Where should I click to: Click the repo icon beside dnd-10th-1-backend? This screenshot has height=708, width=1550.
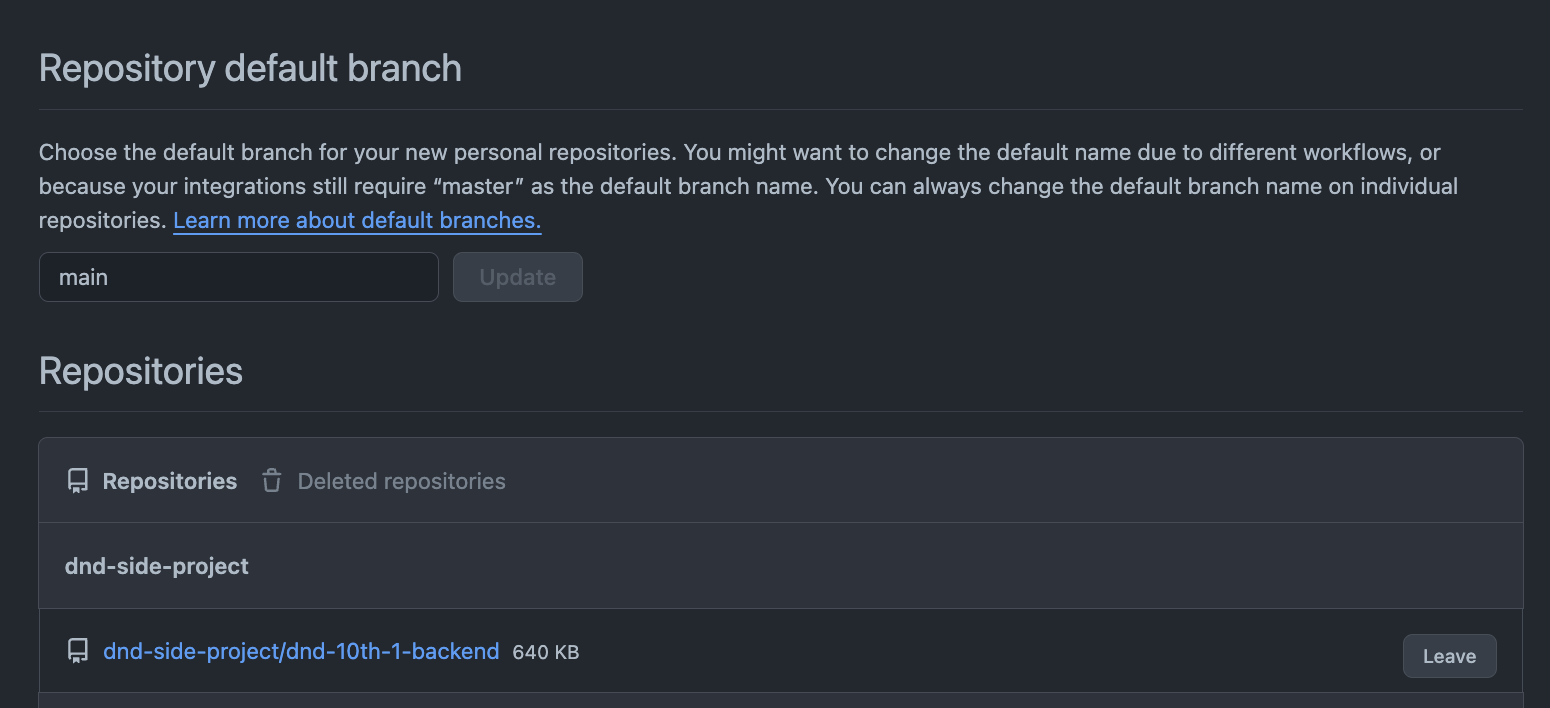(x=78, y=652)
